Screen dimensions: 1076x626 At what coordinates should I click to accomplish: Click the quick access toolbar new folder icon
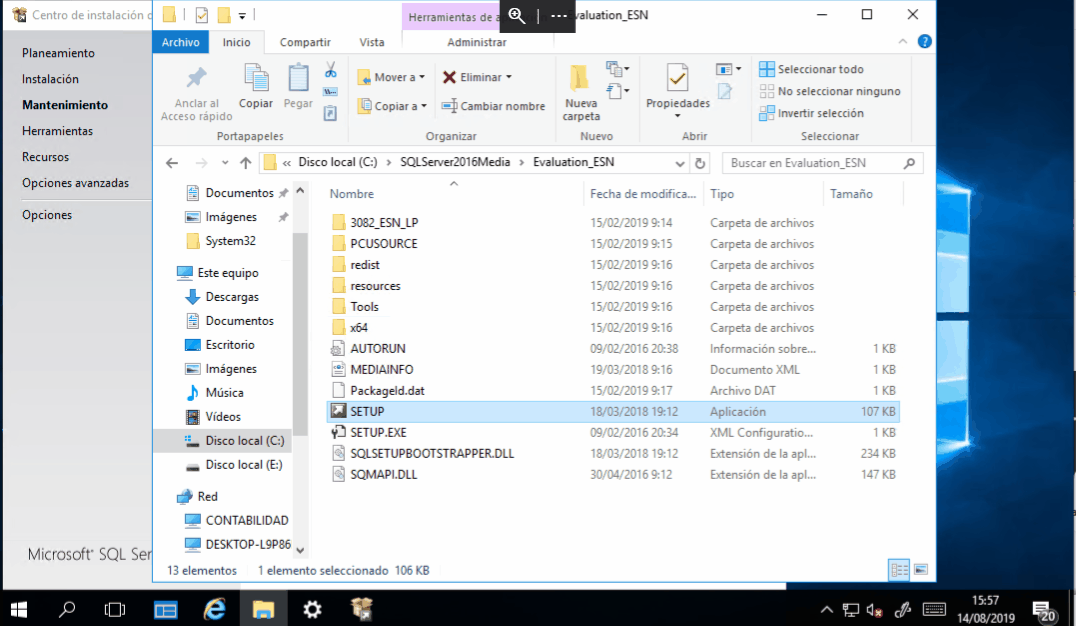click(224, 14)
